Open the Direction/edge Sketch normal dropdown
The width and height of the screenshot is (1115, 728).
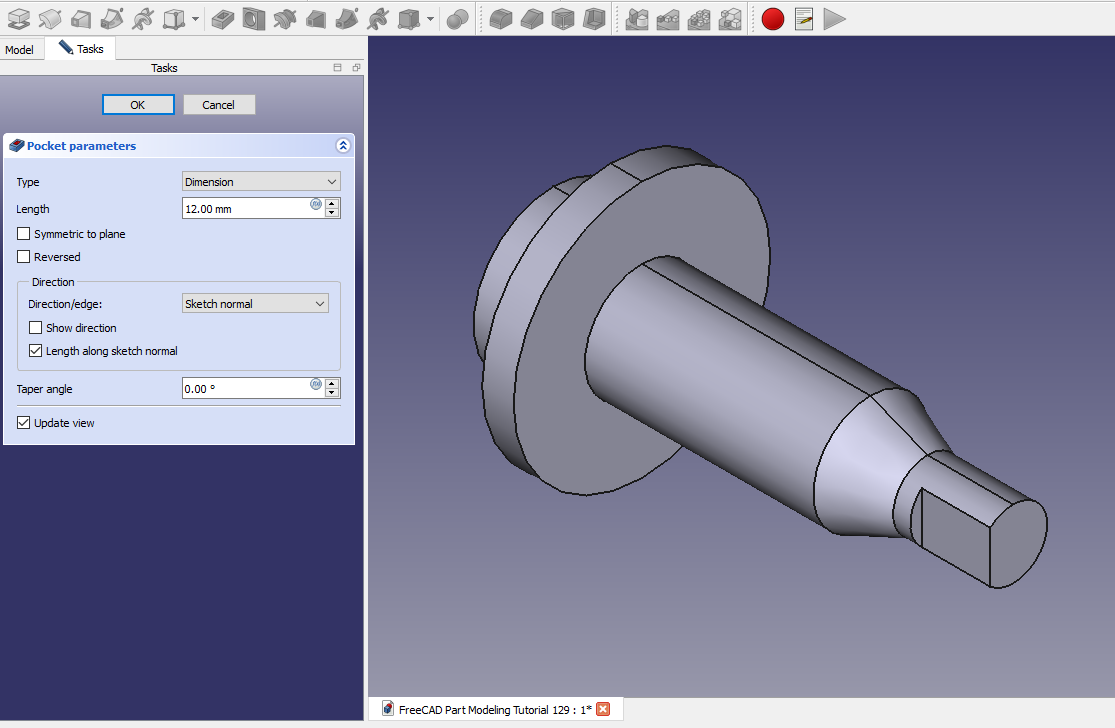pos(255,304)
